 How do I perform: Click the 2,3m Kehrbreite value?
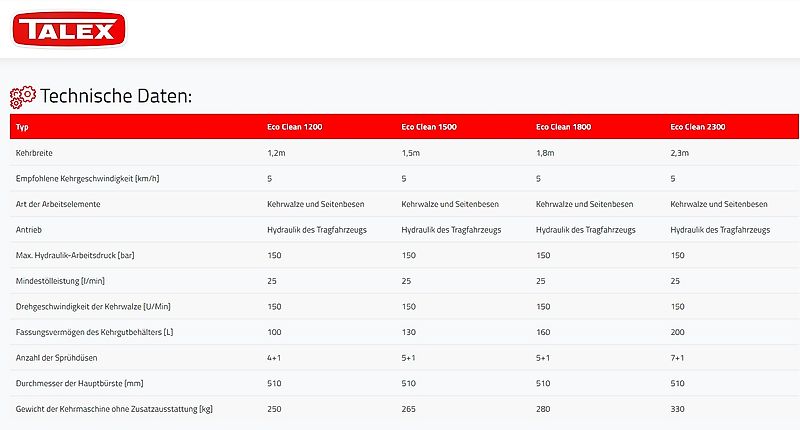coord(680,153)
